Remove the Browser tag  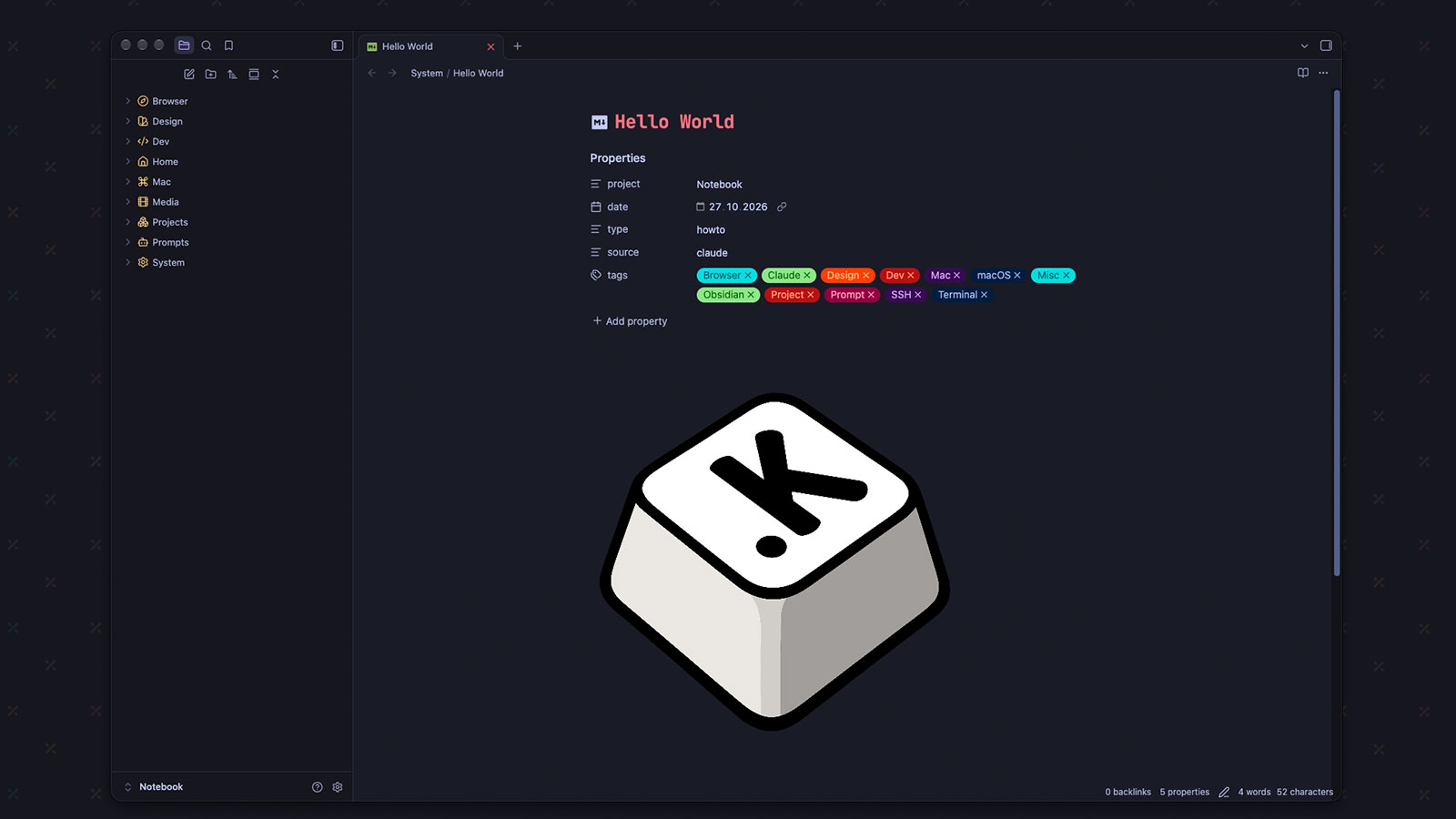[x=748, y=276]
